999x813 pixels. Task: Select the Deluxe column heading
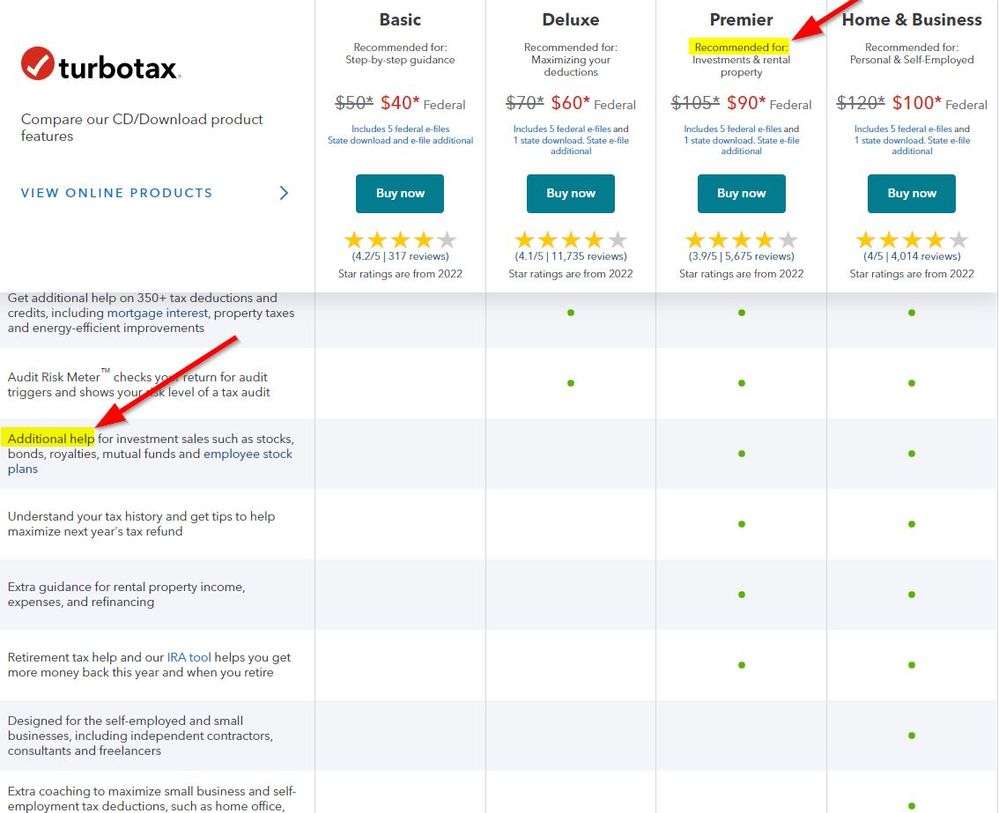pos(570,20)
